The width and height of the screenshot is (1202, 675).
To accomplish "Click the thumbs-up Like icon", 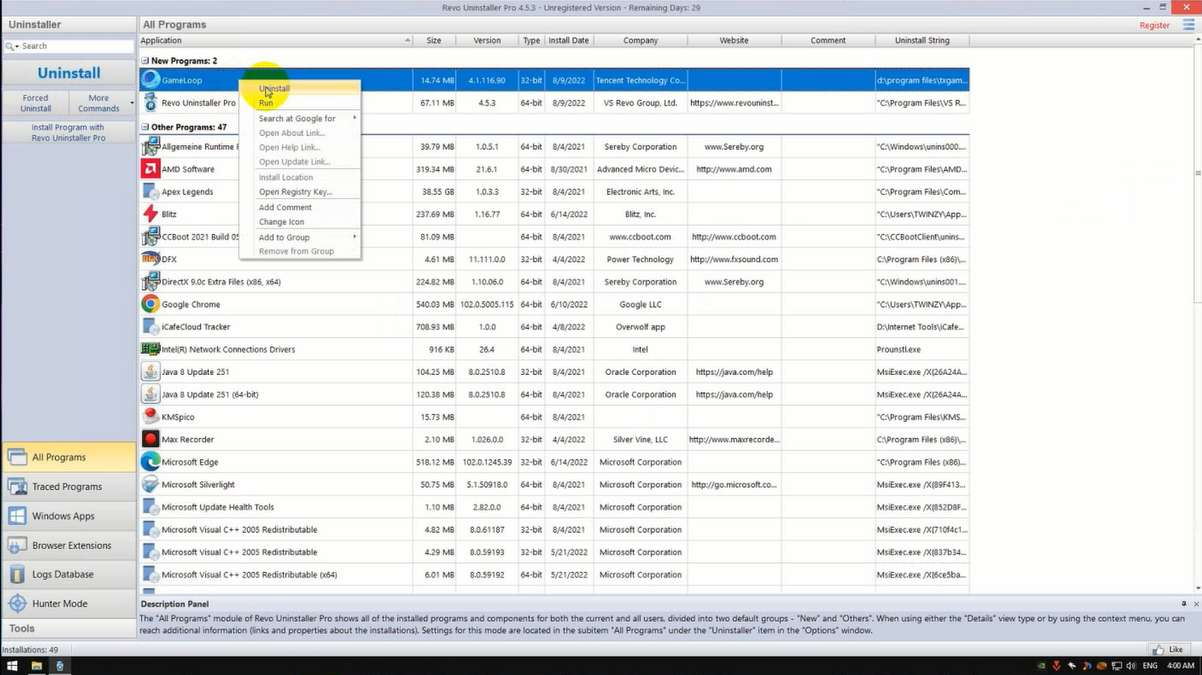I will click(x=1158, y=650).
